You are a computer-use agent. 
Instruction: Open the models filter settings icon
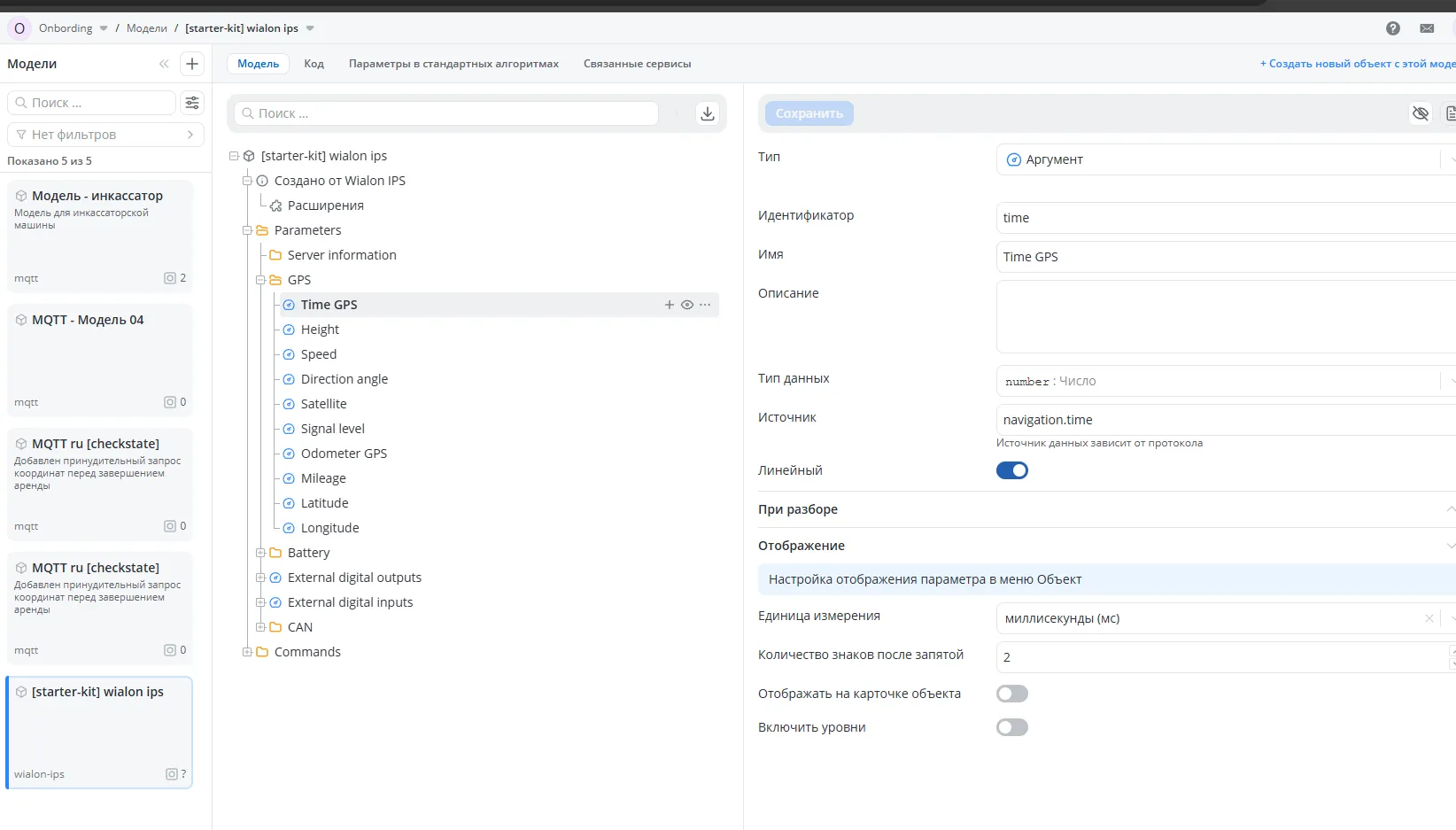coord(192,103)
